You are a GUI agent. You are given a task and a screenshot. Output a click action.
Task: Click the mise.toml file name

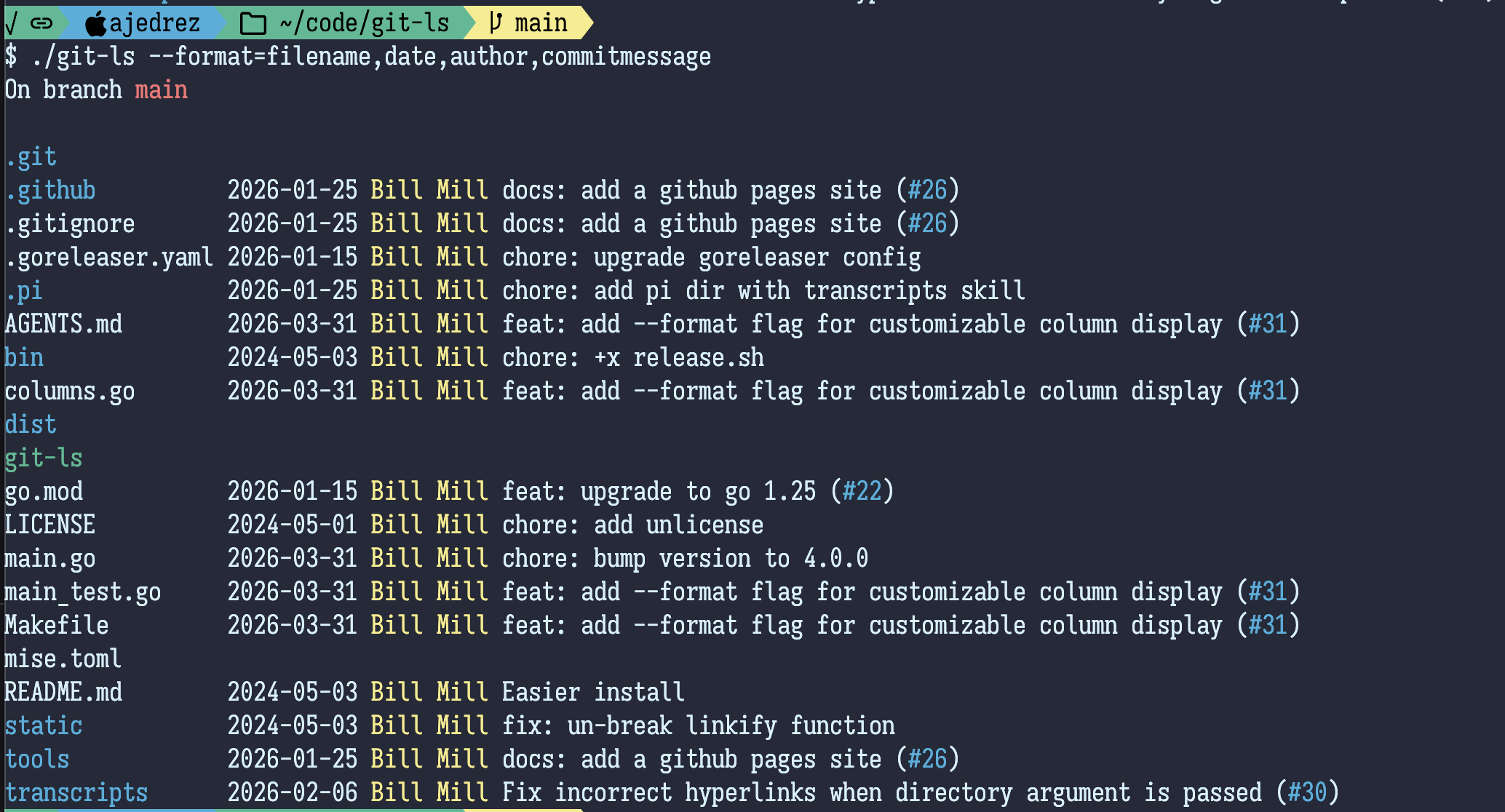[x=63, y=659]
